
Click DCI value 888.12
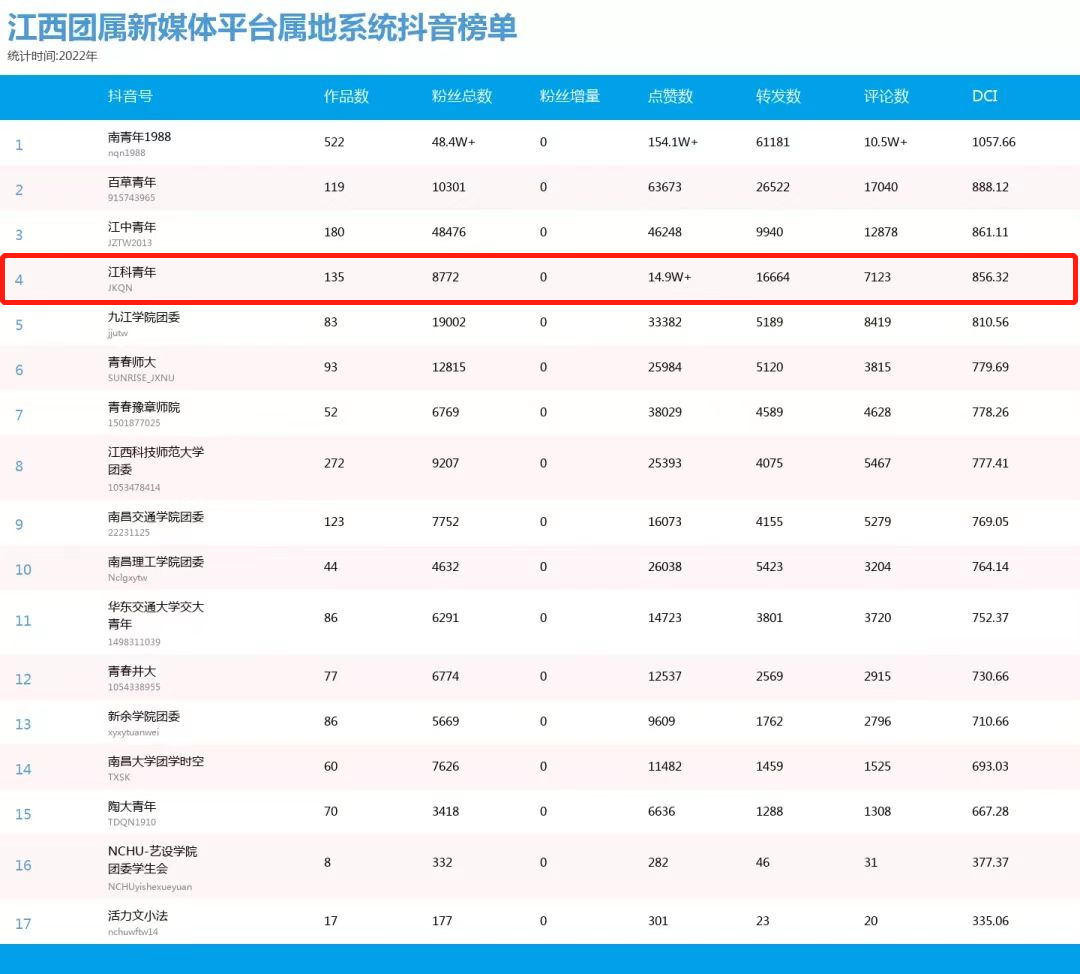coord(990,187)
